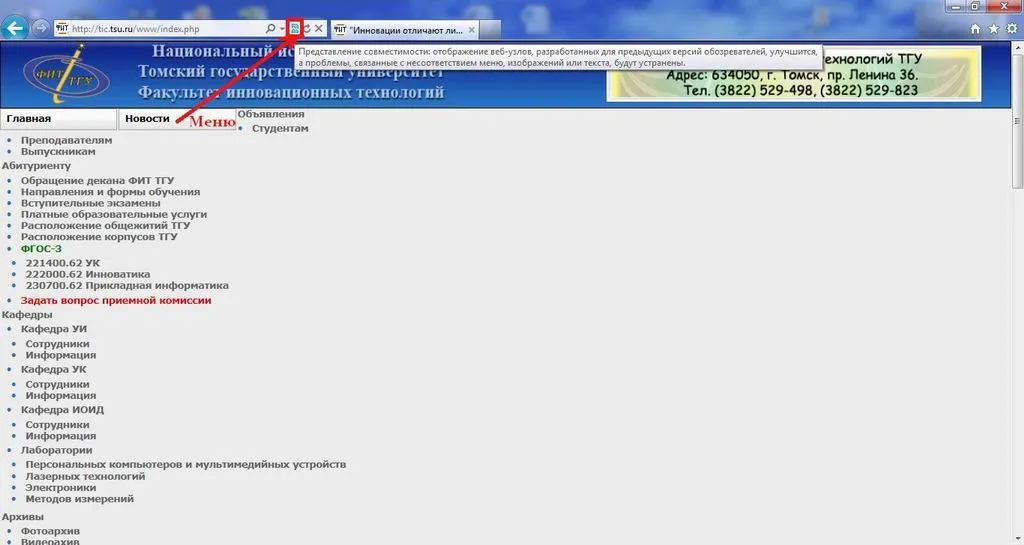Open the 221400.62 УК link

pos(63,263)
